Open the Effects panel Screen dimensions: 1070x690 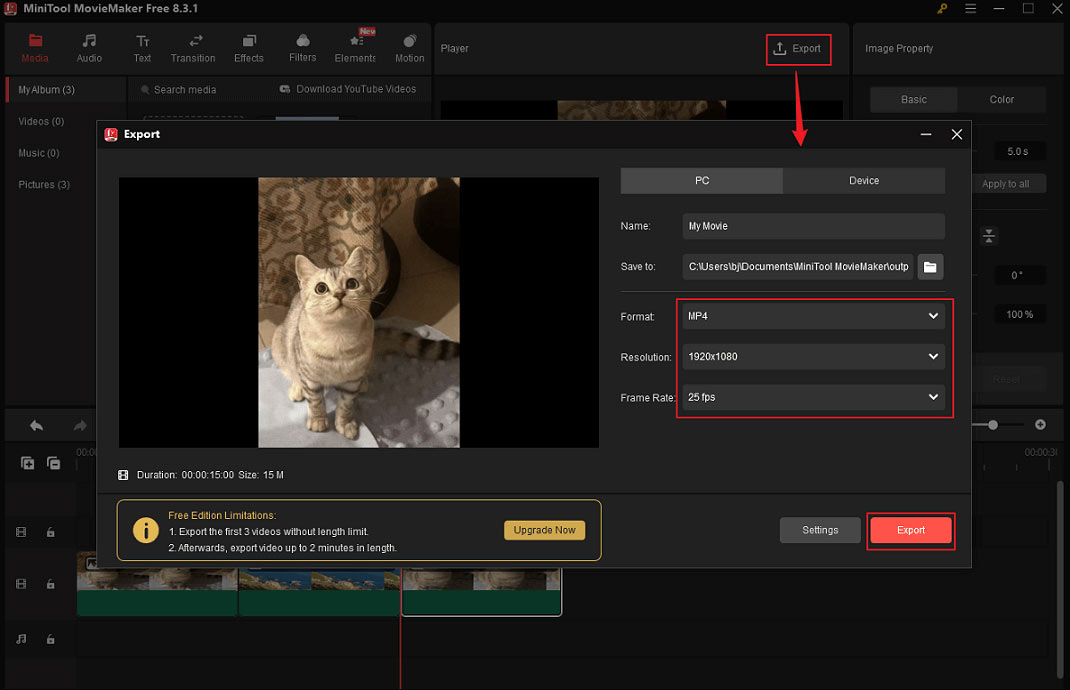tap(248, 47)
